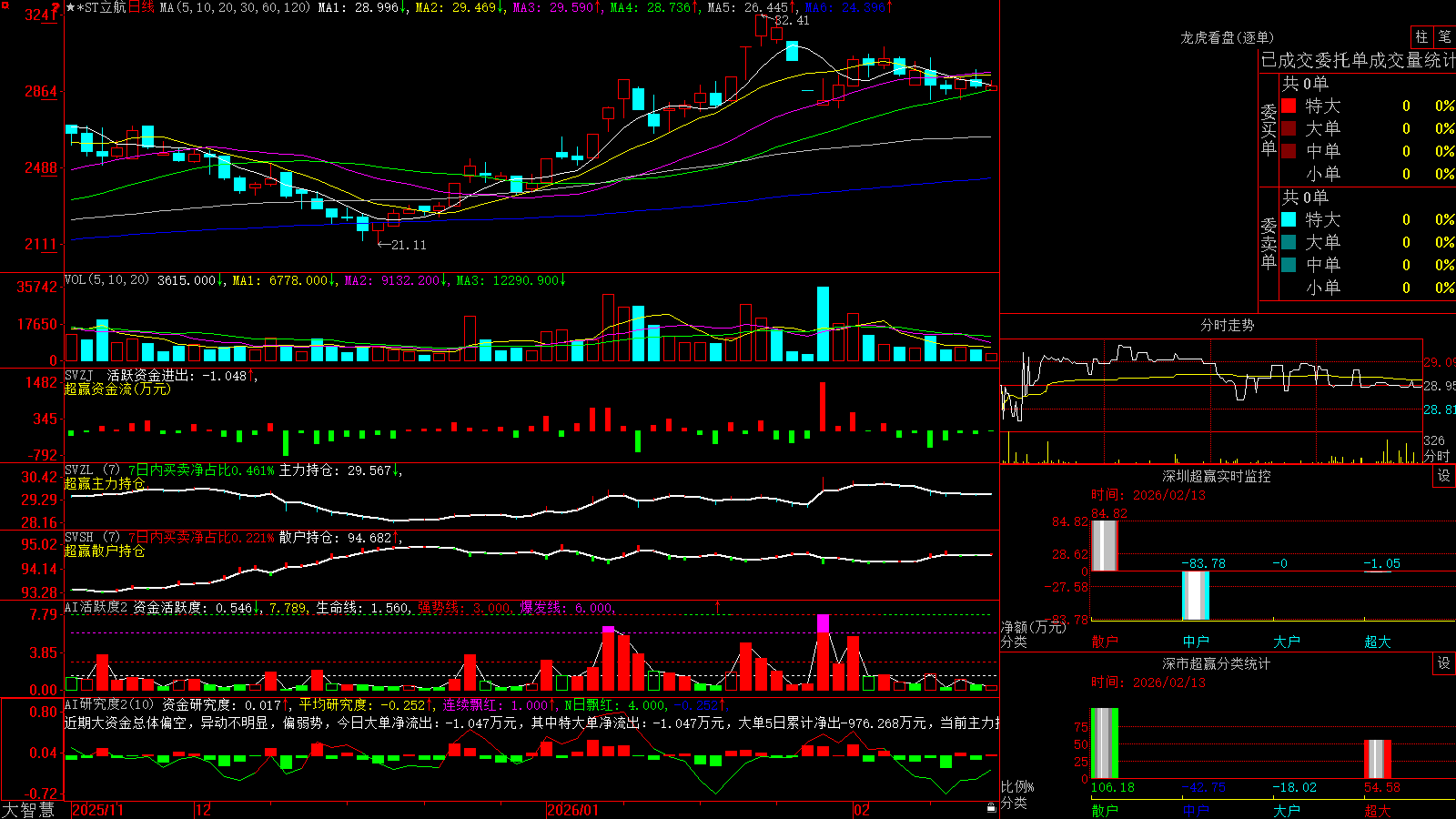Click the 委买单 小单 row
1456x819 pixels.
point(1368,174)
